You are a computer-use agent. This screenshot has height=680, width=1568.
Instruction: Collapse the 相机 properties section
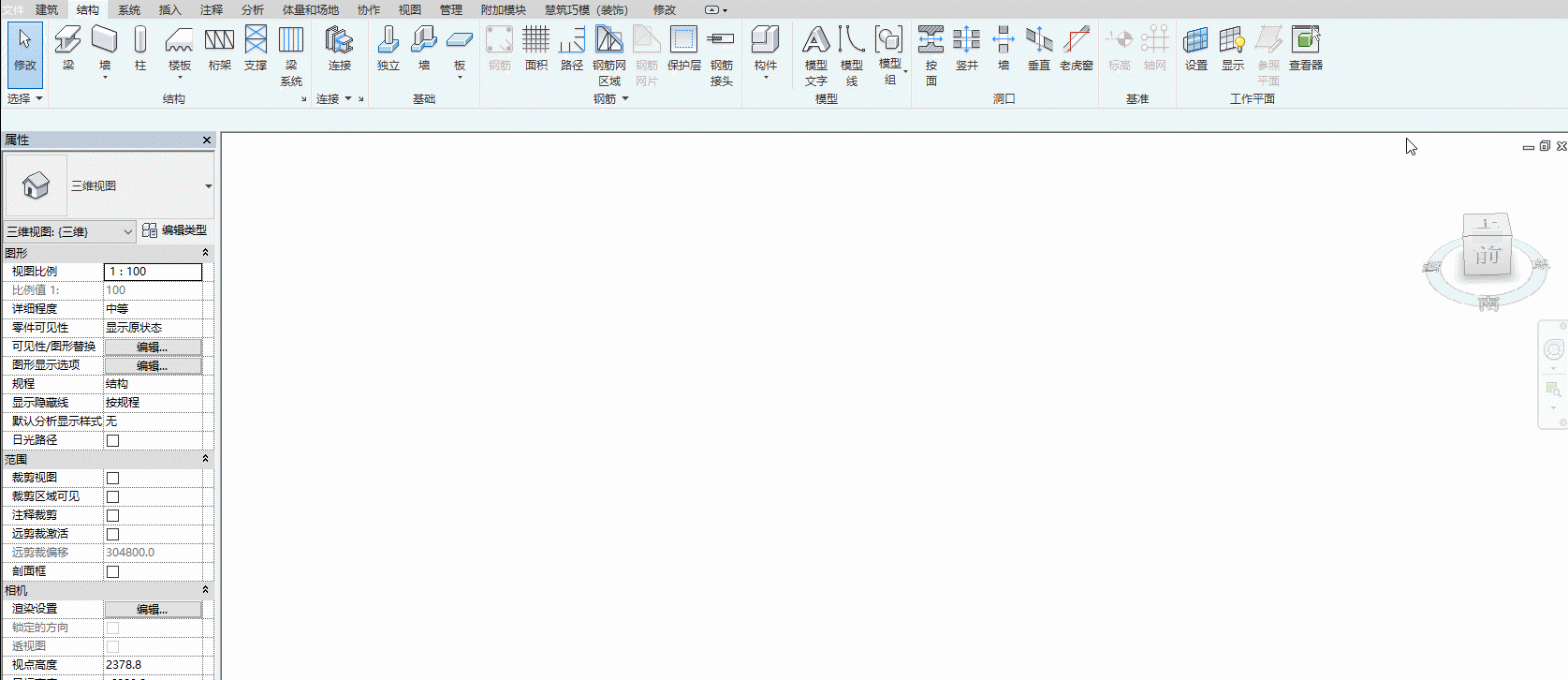(205, 590)
